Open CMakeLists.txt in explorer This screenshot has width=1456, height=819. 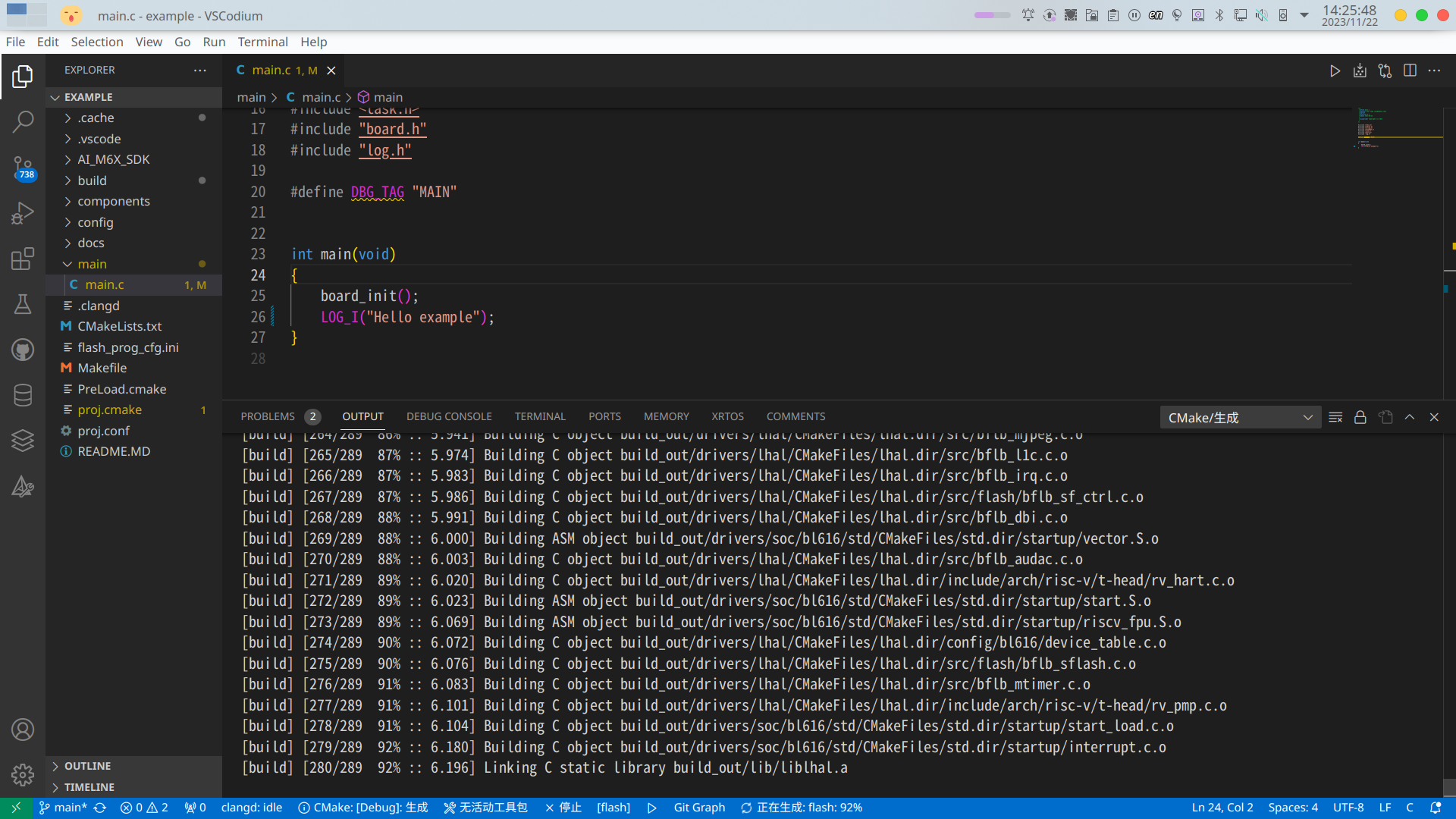(133, 326)
